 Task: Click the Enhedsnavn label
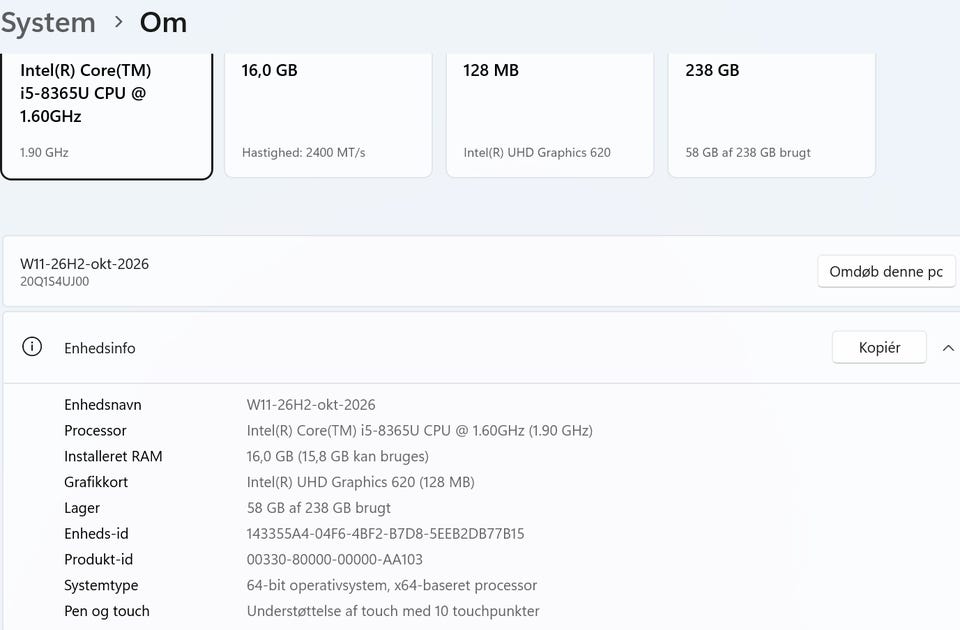(103, 405)
